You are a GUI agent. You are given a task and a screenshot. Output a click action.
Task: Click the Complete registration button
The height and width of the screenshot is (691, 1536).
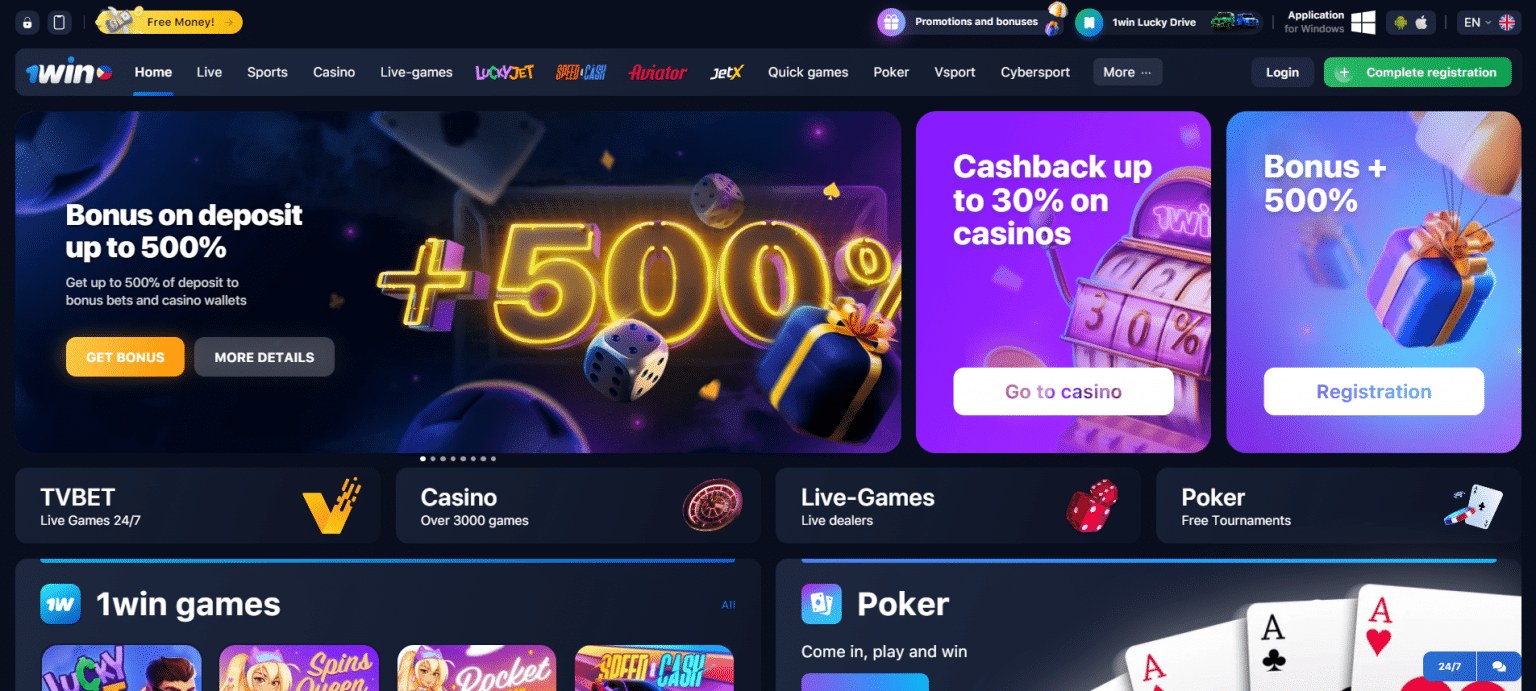tap(1417, 72)
